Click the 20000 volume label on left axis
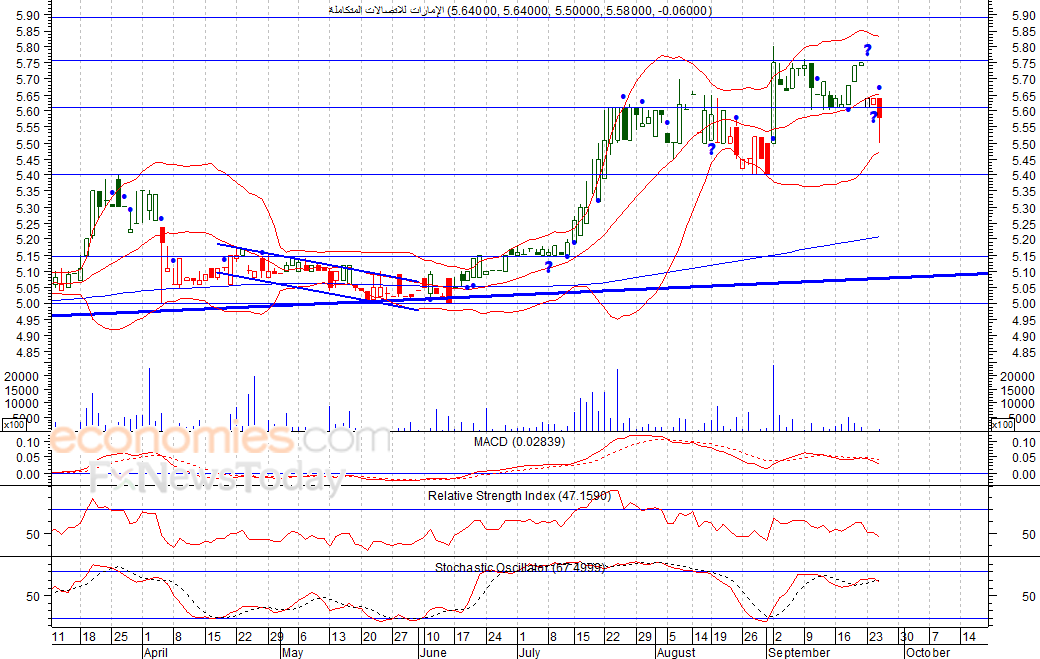This screenshot has width=1040, height=659. 22,376
